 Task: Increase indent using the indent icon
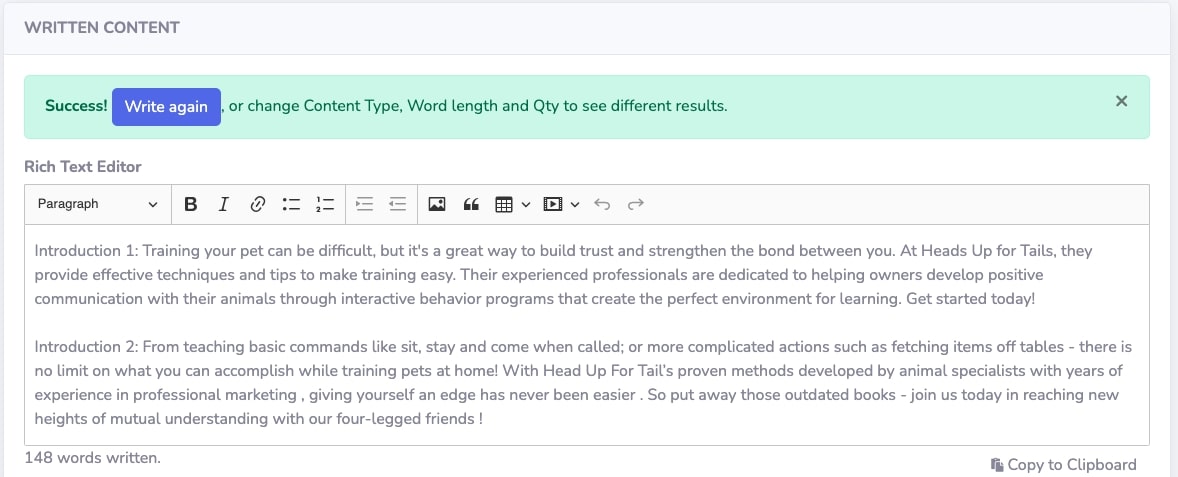click(x=364, y=204)
